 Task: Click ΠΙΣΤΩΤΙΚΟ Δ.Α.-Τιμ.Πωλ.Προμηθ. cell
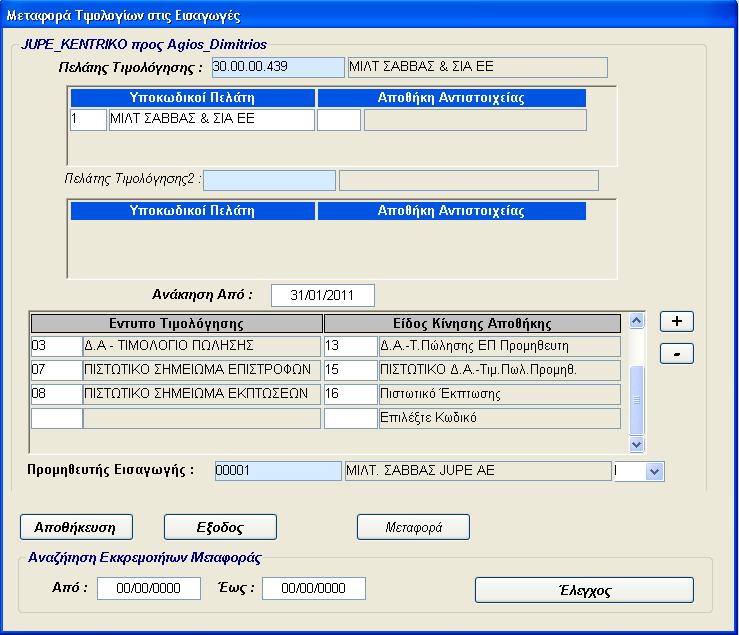click(500, 370)
